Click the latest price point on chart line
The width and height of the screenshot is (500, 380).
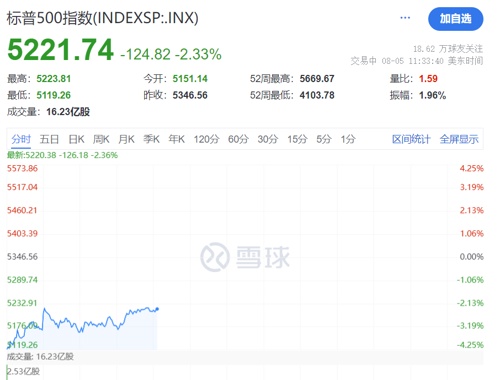pyautogui.click(x=157, y=309)
